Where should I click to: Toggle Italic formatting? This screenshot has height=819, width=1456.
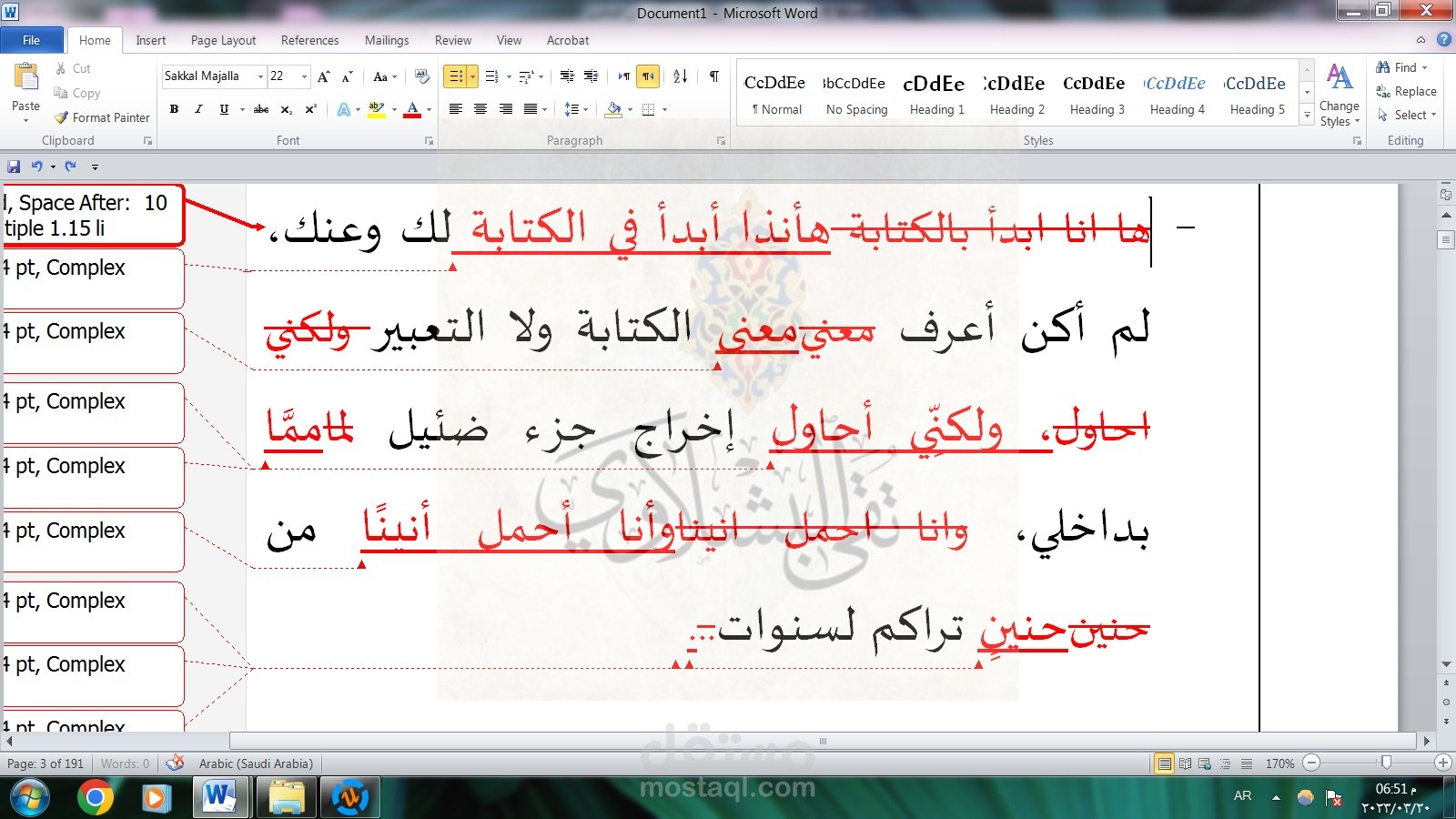[198, 109]
